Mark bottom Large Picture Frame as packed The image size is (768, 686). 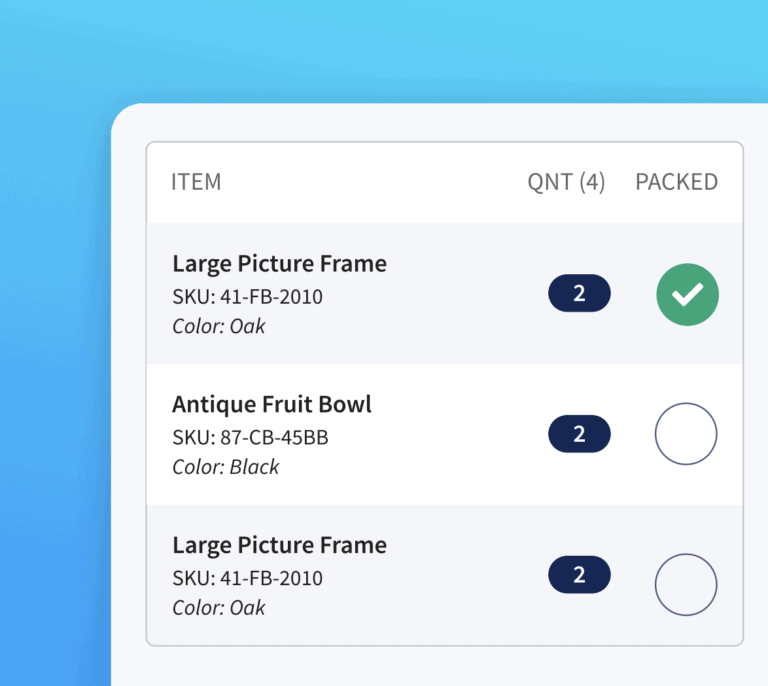point(686,585)
